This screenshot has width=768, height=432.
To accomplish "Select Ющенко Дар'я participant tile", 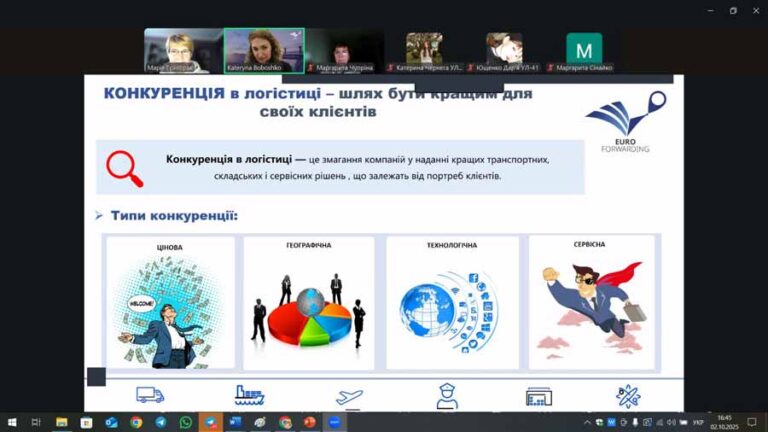I will click(504, 50).
